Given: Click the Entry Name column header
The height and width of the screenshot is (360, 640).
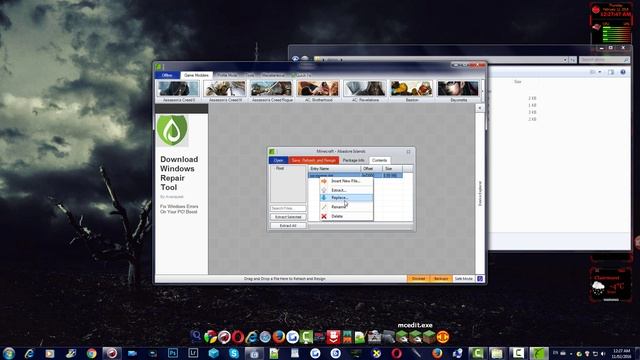Looking at the screenshot, I should tap(334, 169).
